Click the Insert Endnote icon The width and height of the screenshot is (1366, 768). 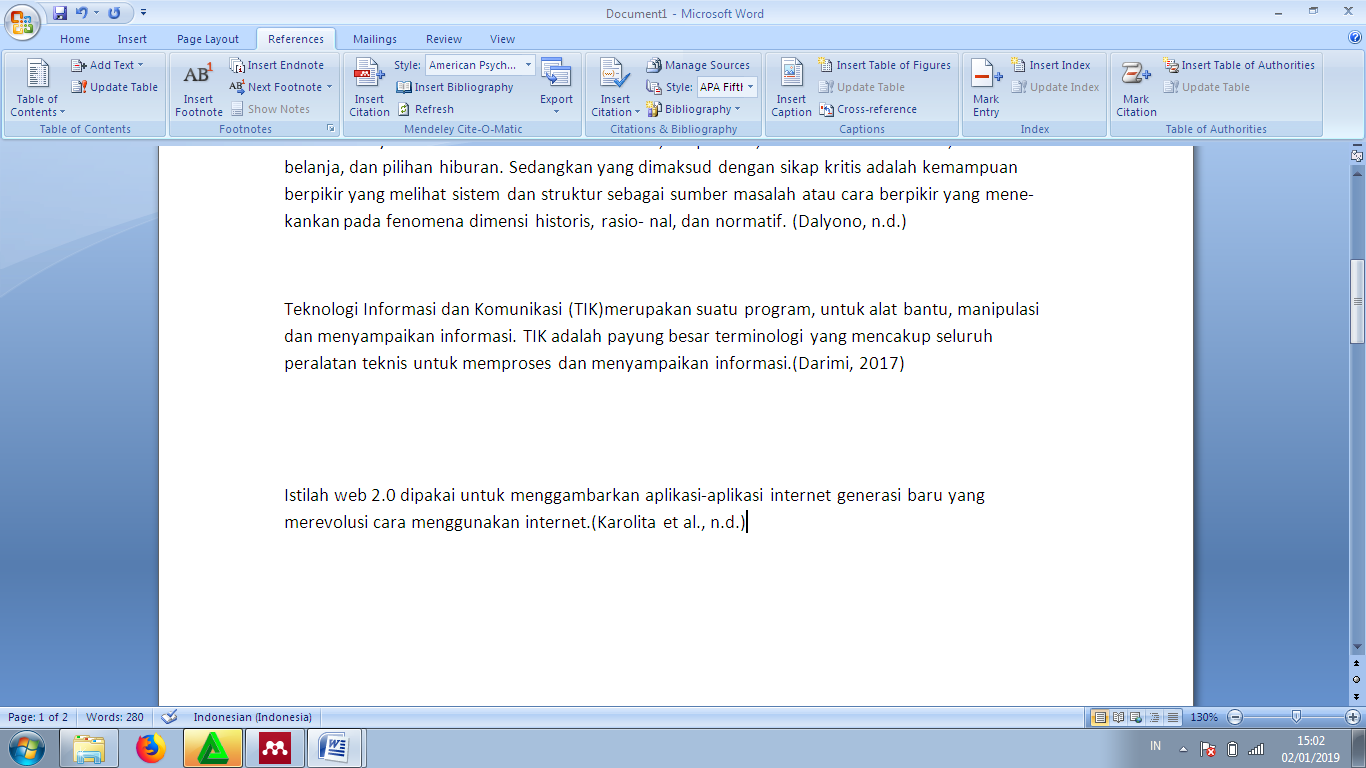point(277,65)
